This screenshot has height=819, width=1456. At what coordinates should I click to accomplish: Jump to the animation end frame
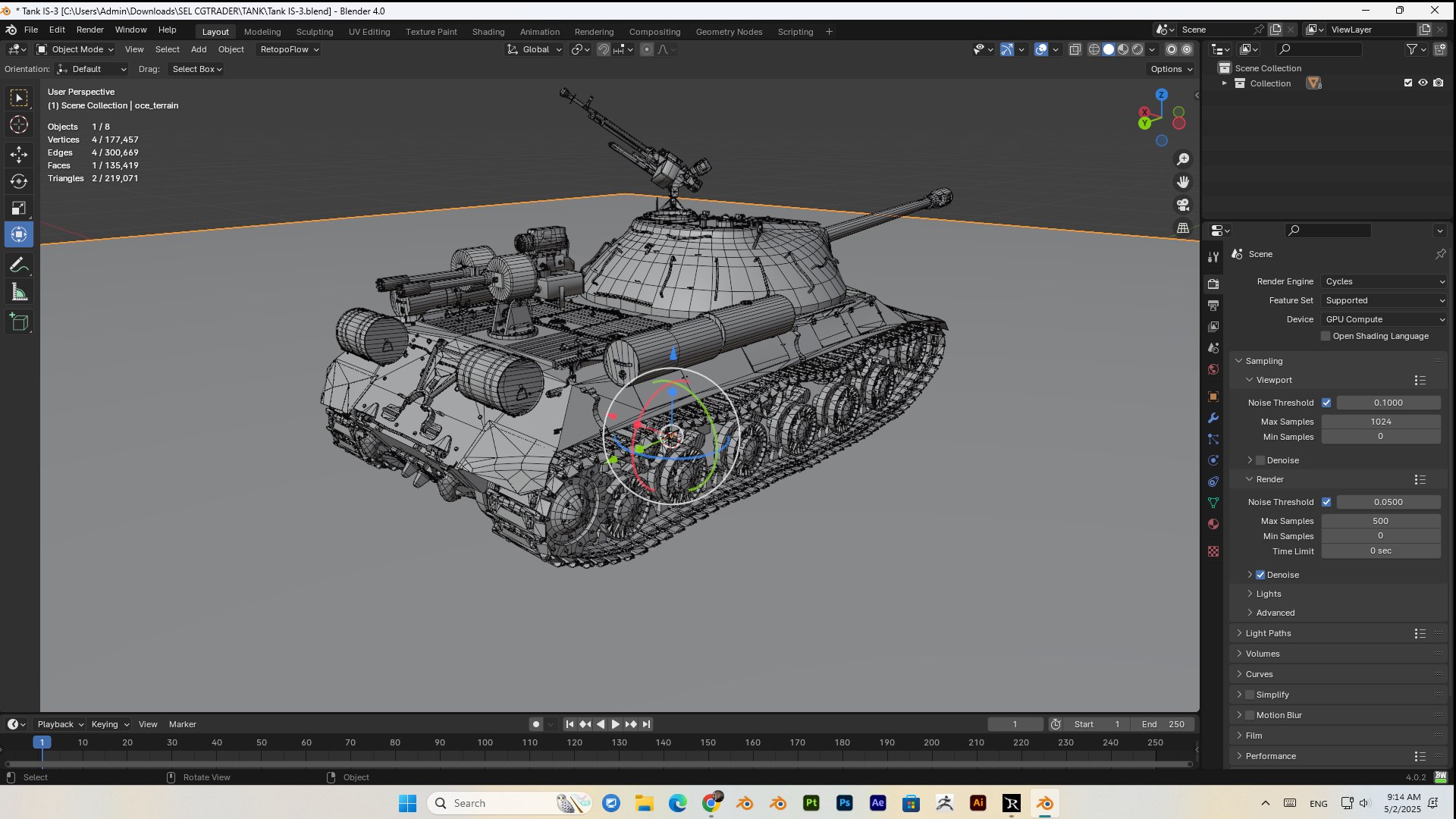[646, 724]
